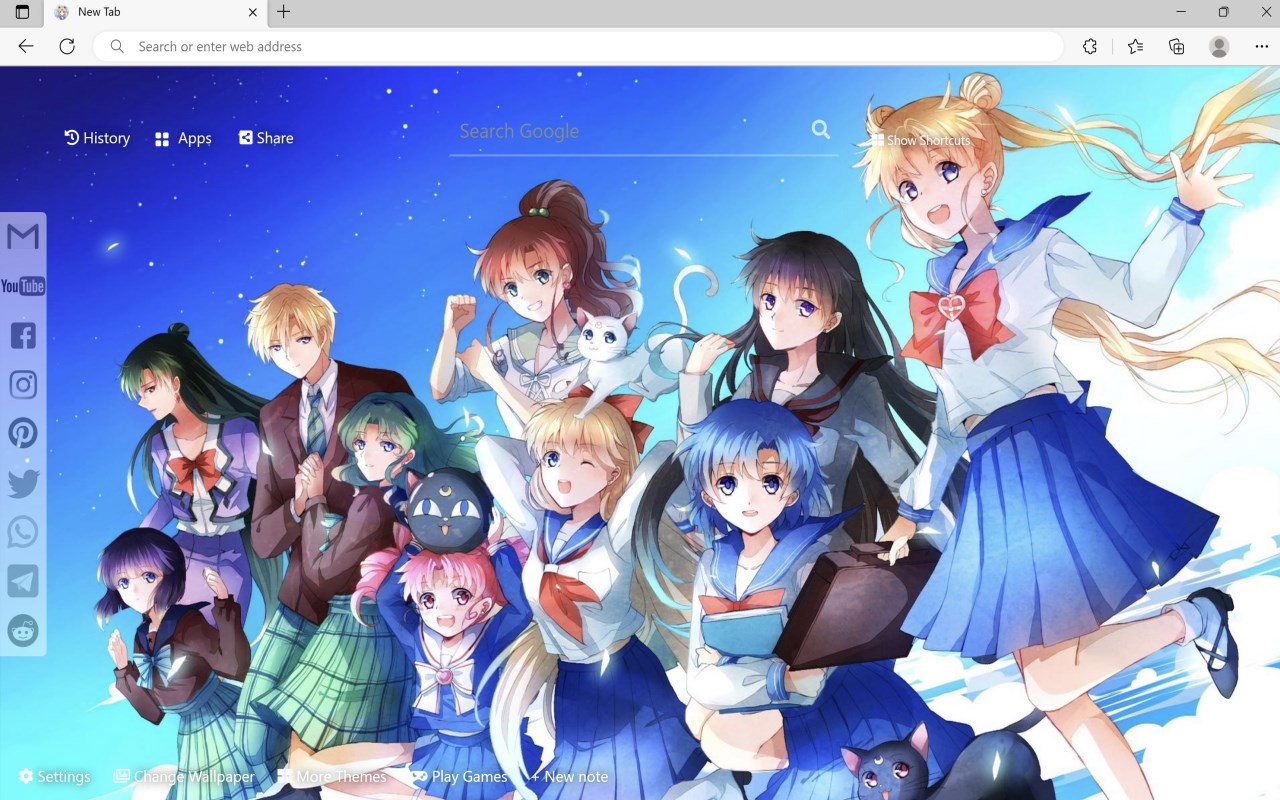
Task: Open the Apps menu
Action: pos(183,139)
